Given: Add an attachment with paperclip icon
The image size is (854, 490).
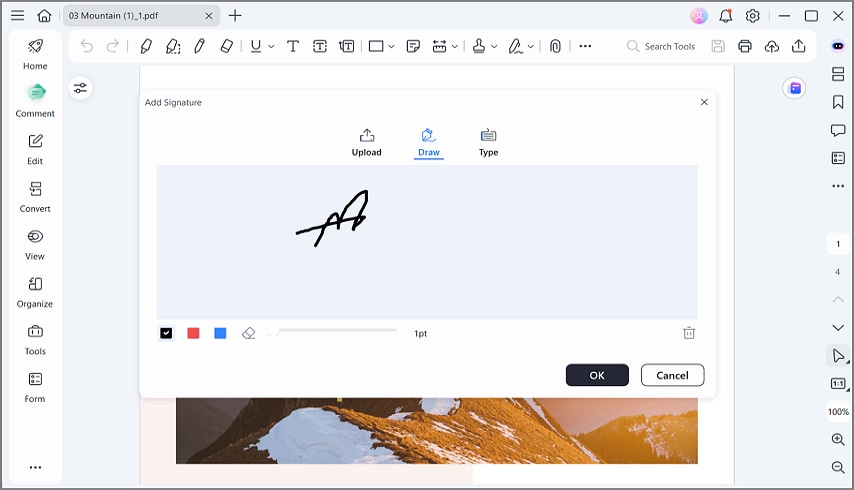Looking at the screenshot, I should point(555,46).
